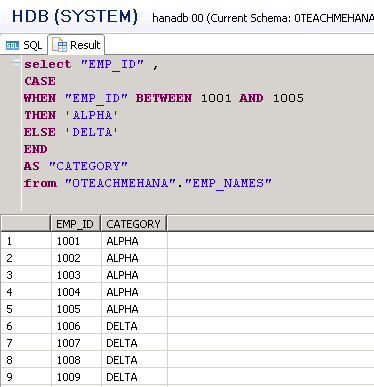The width and height of the screenshot is (374, 387).
Task: Click cell 1005 in results
Action: [76, 309]
